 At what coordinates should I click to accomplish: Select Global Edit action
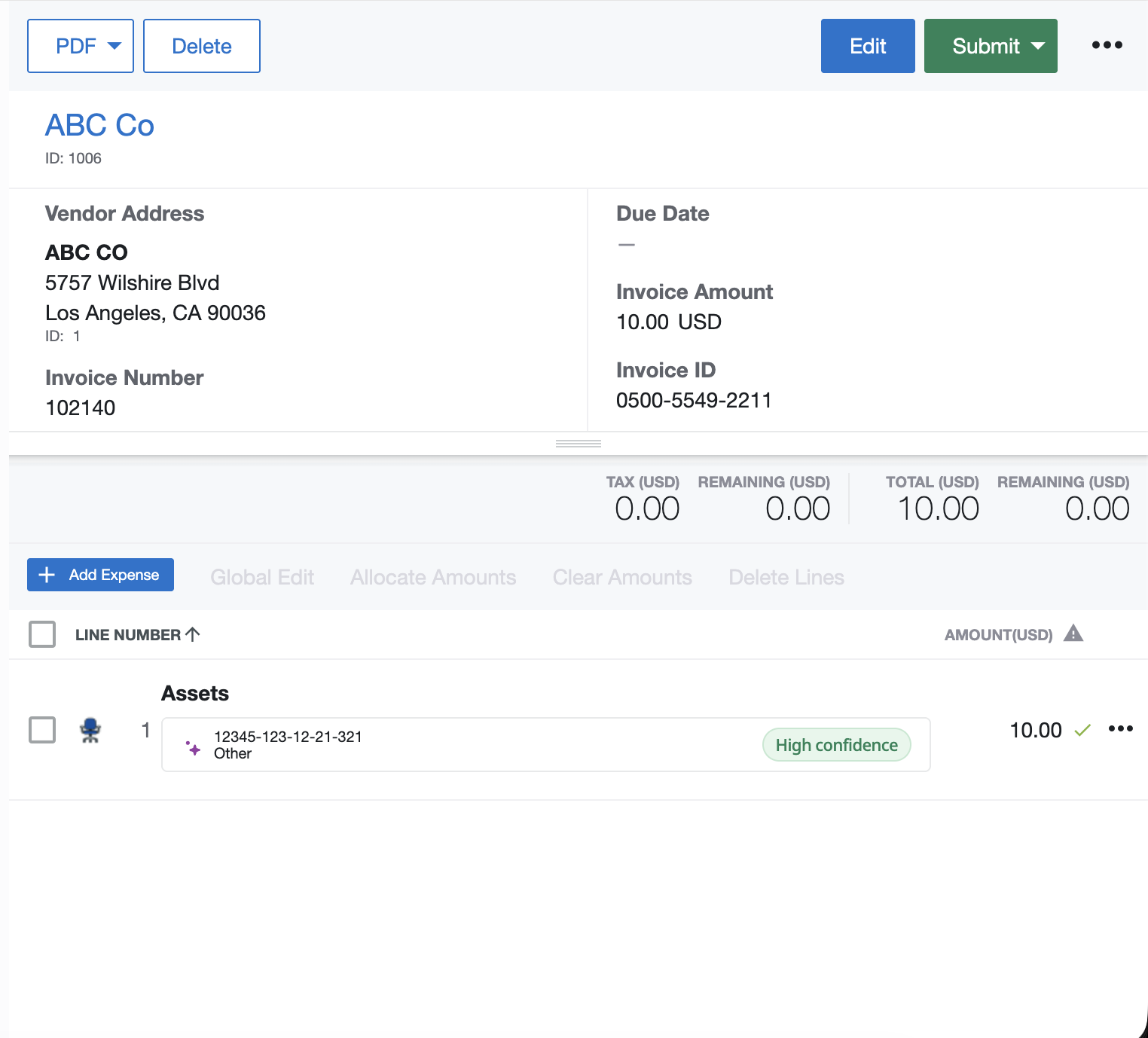262,577
